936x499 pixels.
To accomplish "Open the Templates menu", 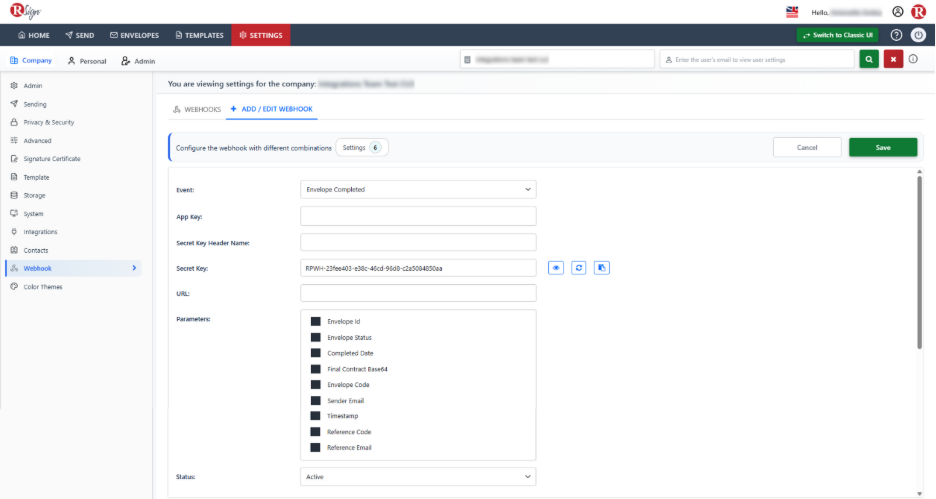I will [x=199, y=35].
